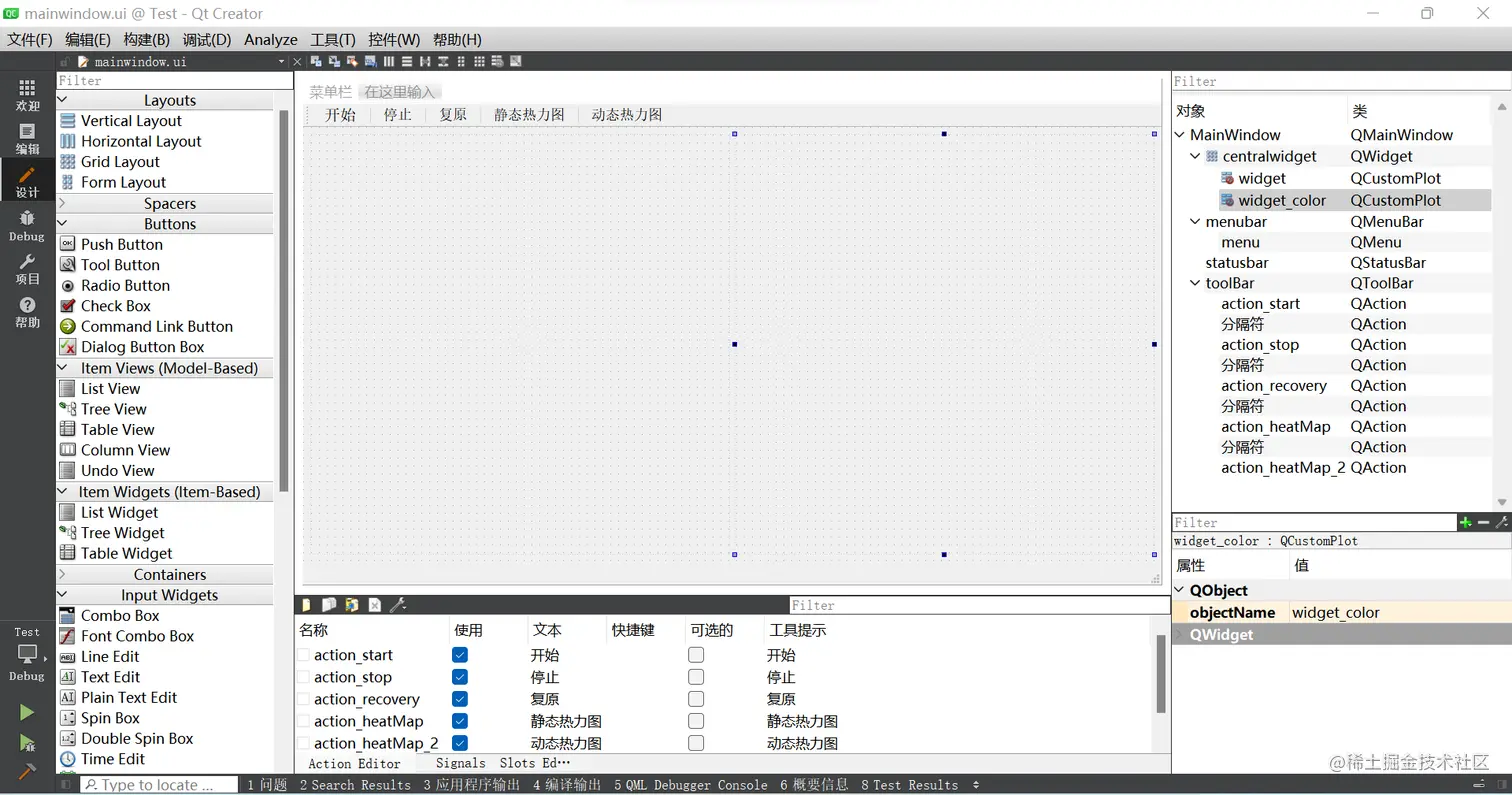Collapse the toolBar tree node
The image size is (1512, 795).
(1196, 283)
